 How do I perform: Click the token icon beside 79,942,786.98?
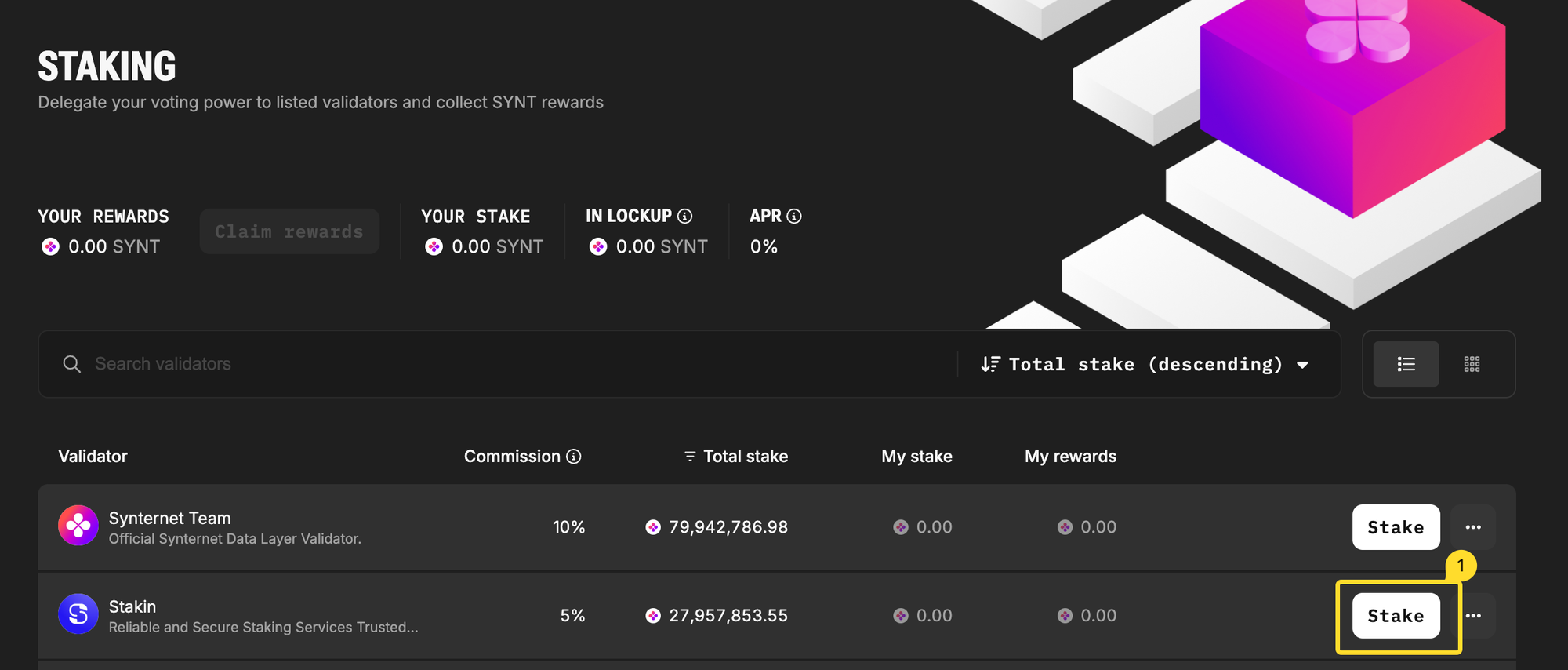[653, 527]
